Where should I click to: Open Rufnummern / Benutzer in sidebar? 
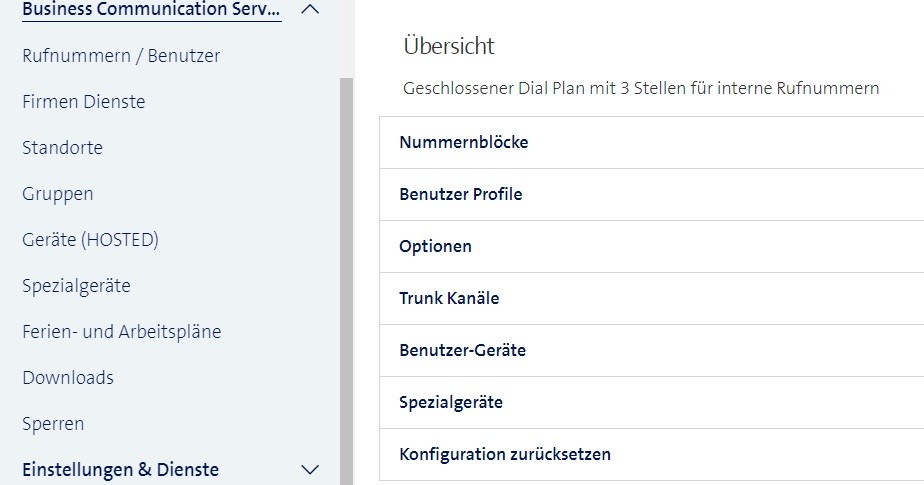click(x=121, y=56)
